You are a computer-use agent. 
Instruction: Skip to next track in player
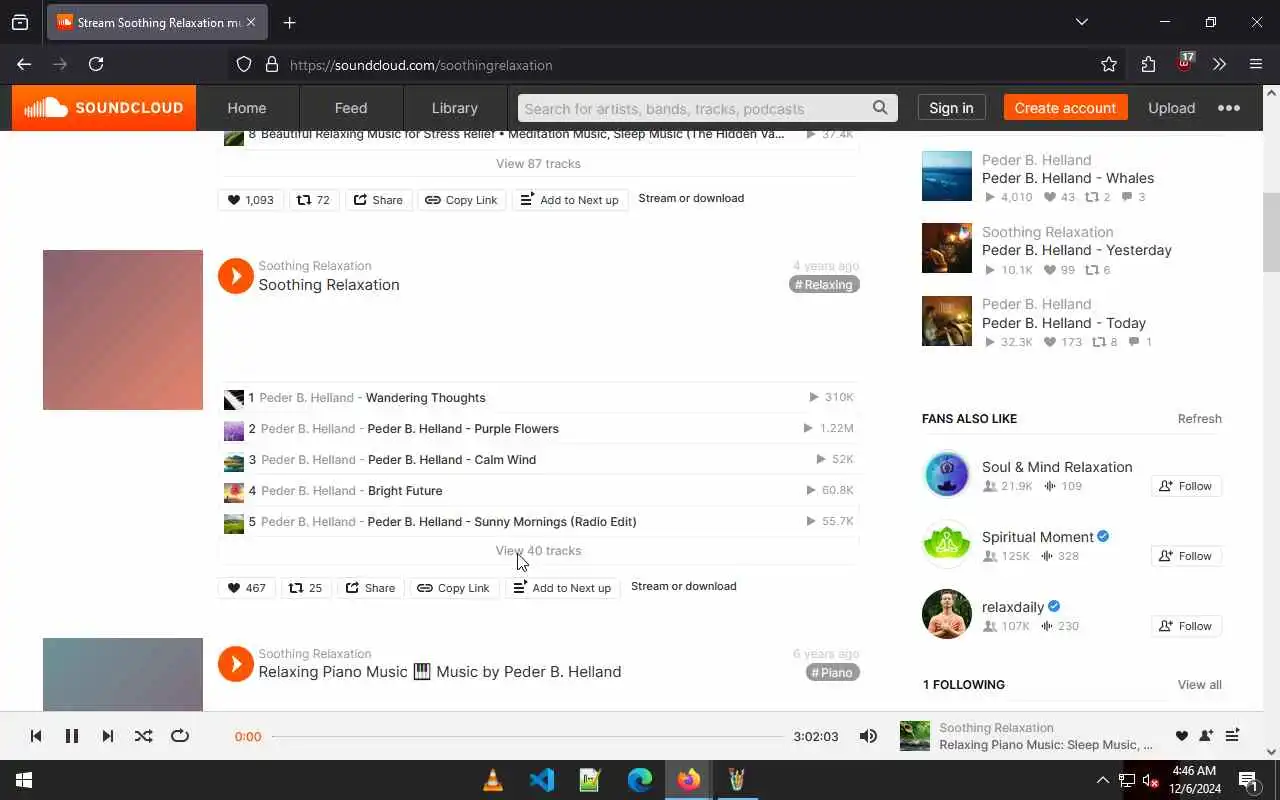click(x=108, y=736)
